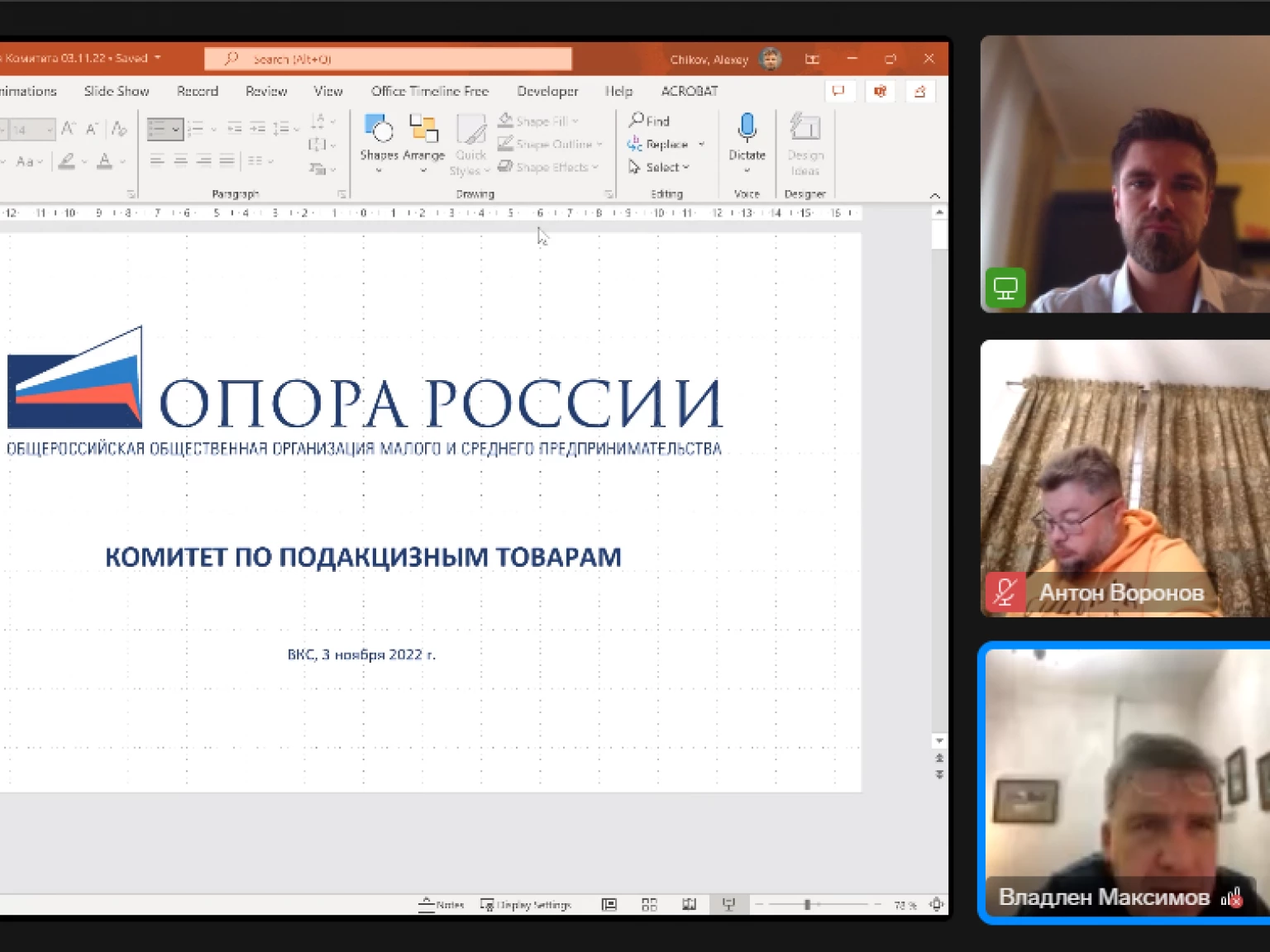The height and width of the screenshot is (952, 1270).
Task: Open Display Settings
Action: point(526,905)
